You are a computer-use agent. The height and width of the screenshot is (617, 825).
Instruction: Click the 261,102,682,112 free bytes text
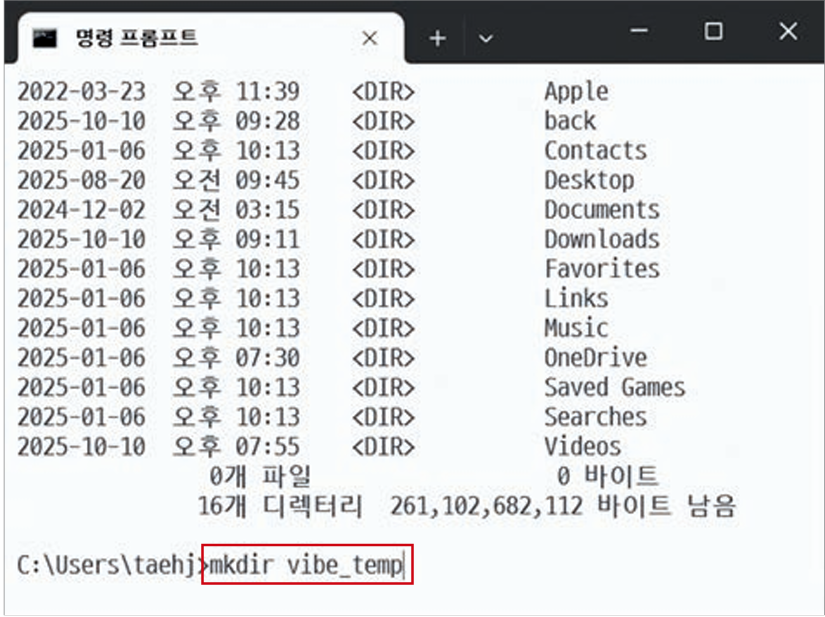click(486, 506)
